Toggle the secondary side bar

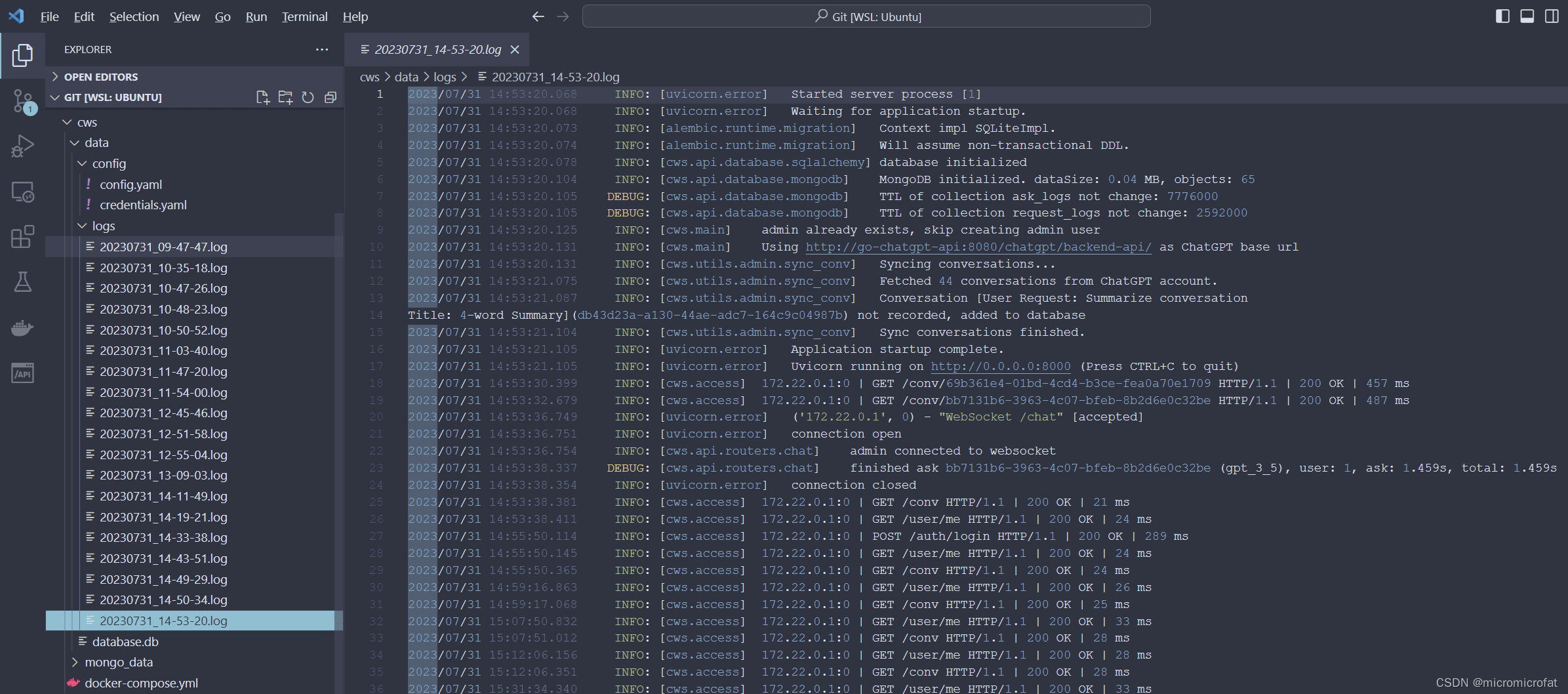click(1552, 16)
